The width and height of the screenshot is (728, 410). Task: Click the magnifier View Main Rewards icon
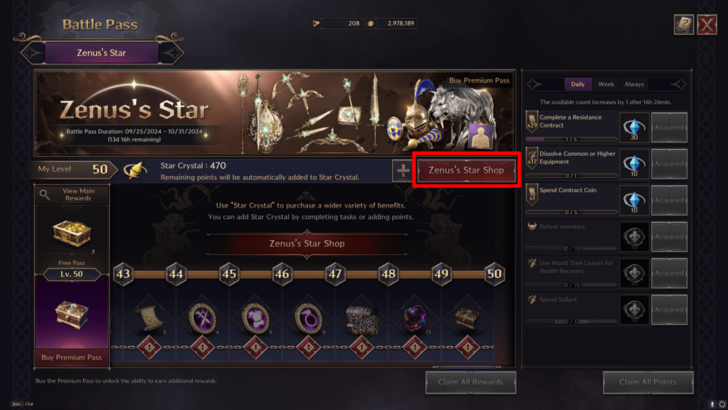pyautogui.click(x=45, y=195)
